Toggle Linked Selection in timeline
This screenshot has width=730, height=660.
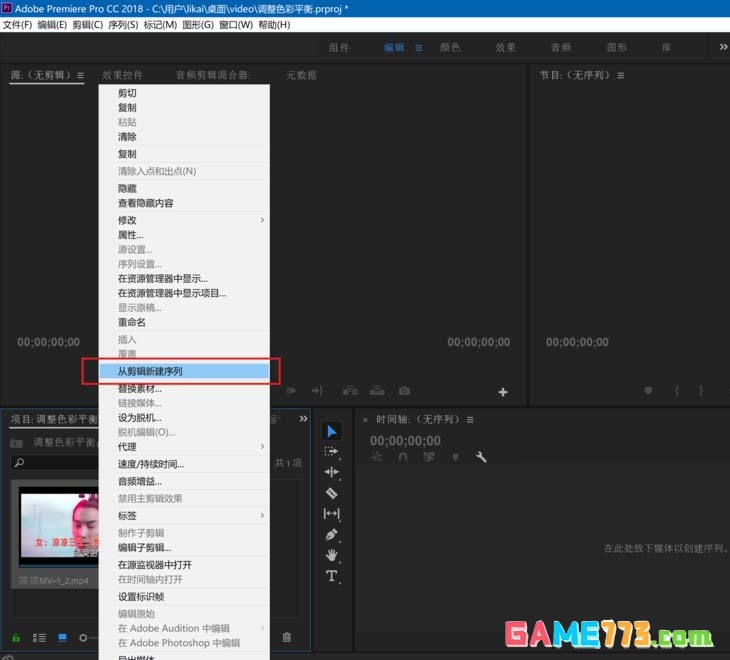click(x=429, y=457)
